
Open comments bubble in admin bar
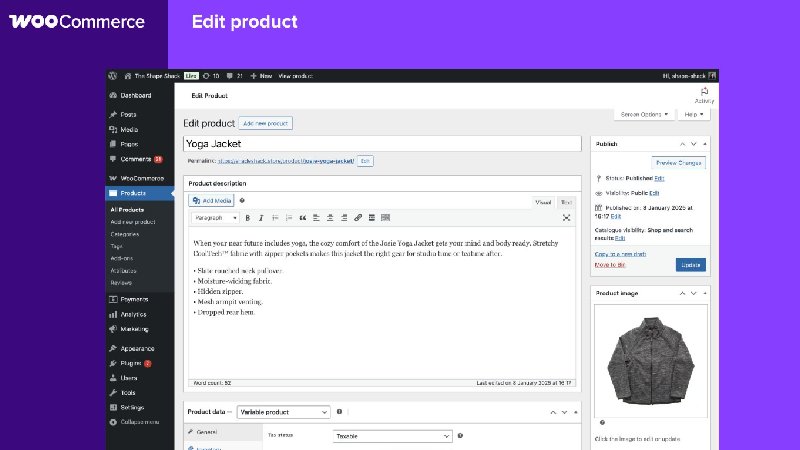pyautogui.click(x=234, y=76)
